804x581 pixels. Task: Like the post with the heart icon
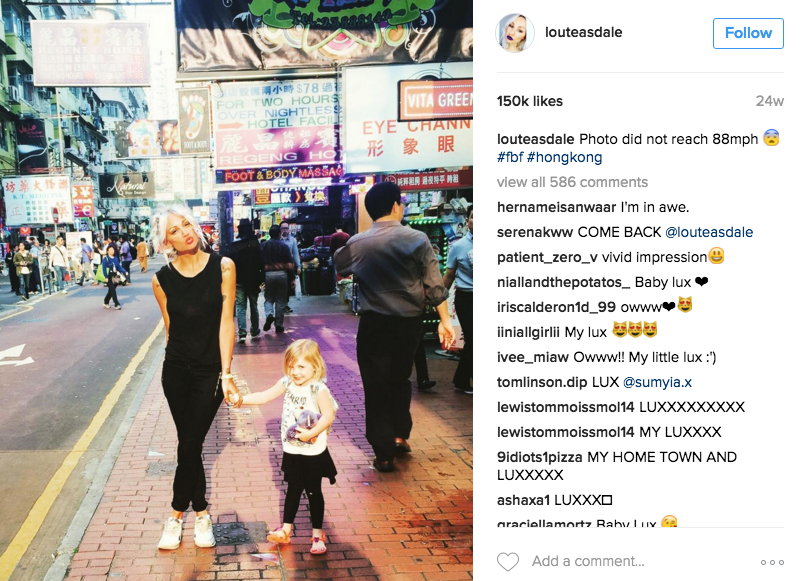pos(508,562)
